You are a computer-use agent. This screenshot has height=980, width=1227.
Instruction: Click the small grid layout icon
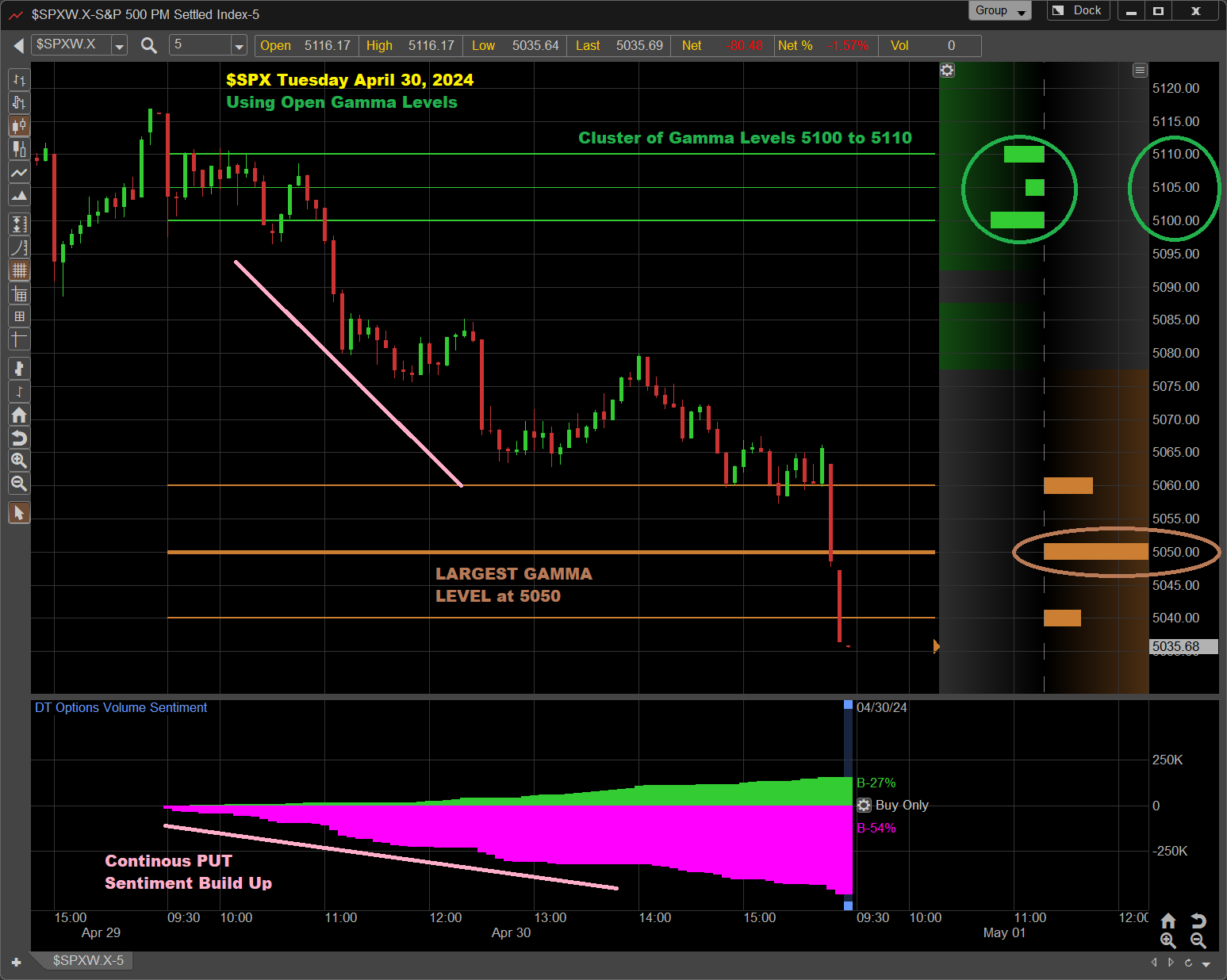[x=19, y=316]
